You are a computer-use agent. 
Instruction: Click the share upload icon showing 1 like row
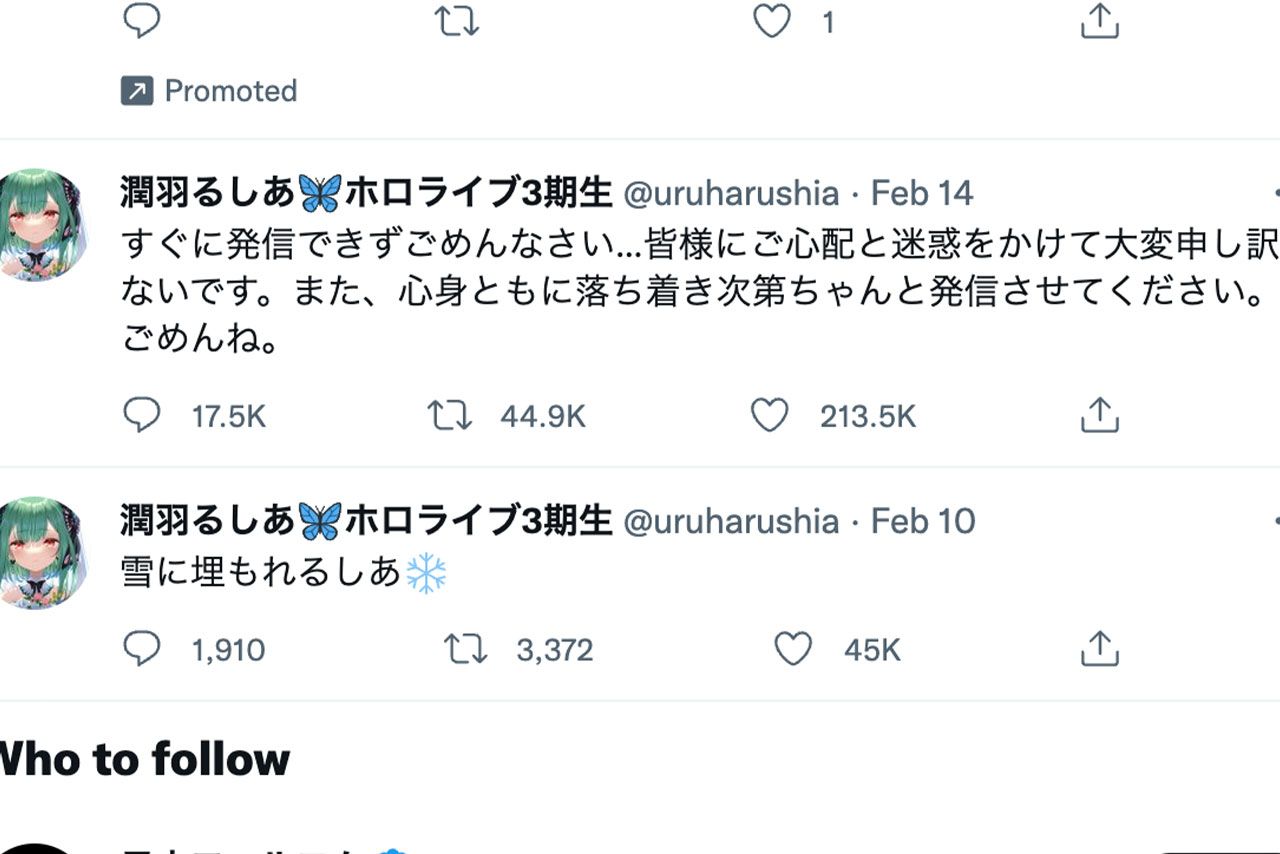pyautogui.click(x=1100, y=20)
